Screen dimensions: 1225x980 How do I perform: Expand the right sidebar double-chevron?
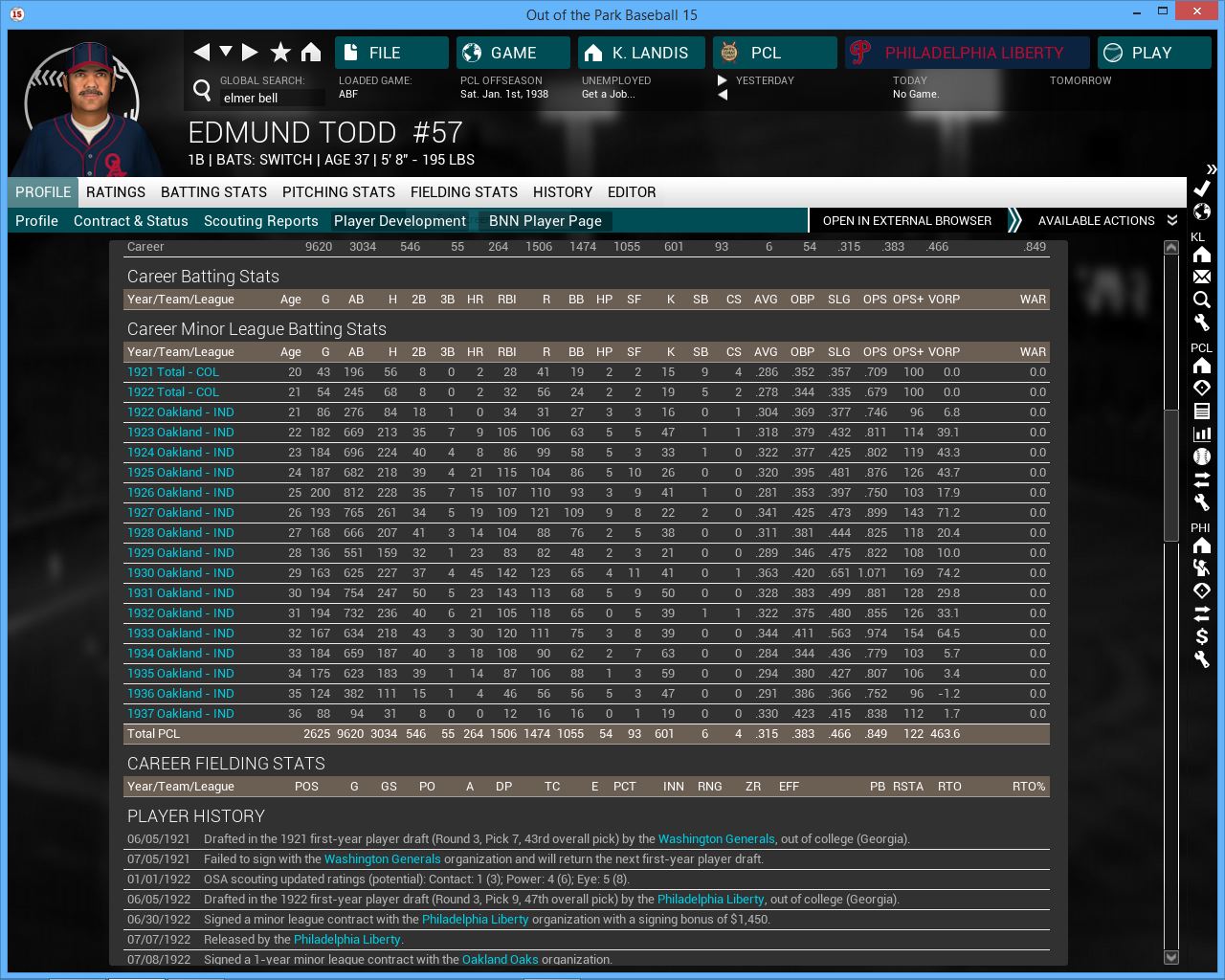(x=1211, y=168)
